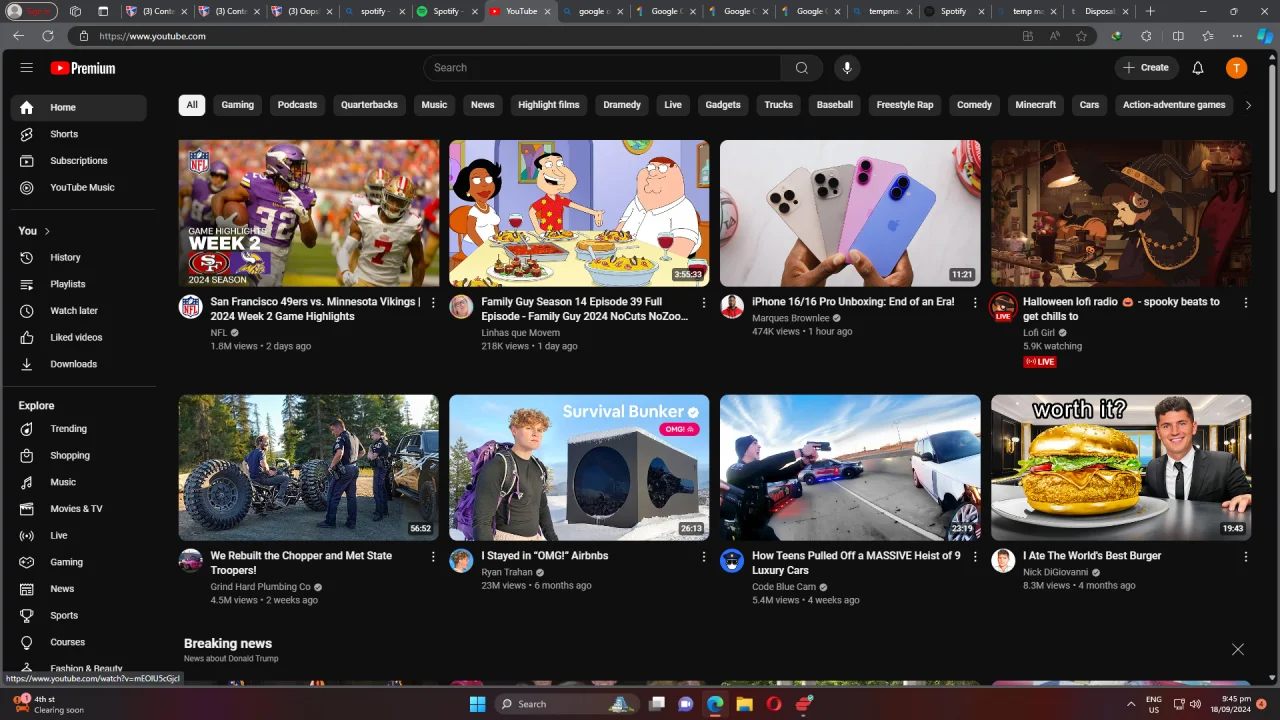Play the iPhone 16/16 Pro Unboxing thumbnail
1280x720 pixels.
click(x=850, y=213)
